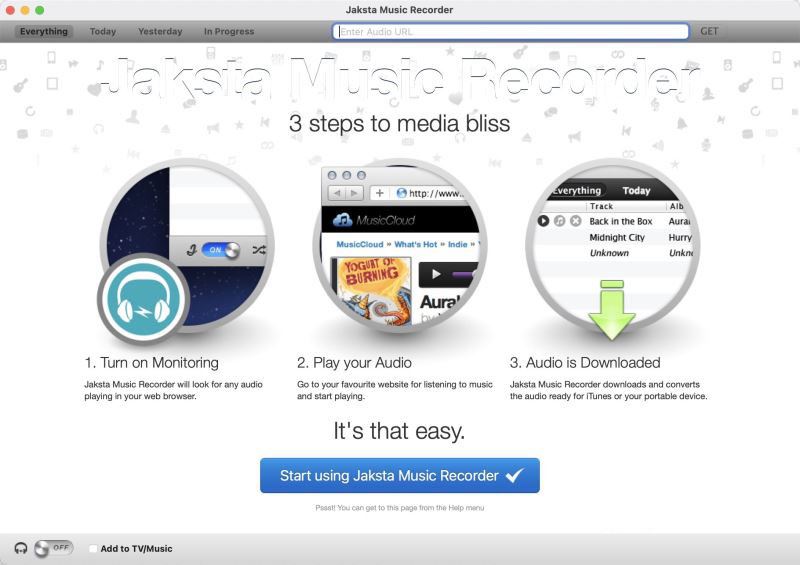The image size is (800, 565).
Task: Click the '3. Audio is Downloaded' heading
Action: pos(585,362)
